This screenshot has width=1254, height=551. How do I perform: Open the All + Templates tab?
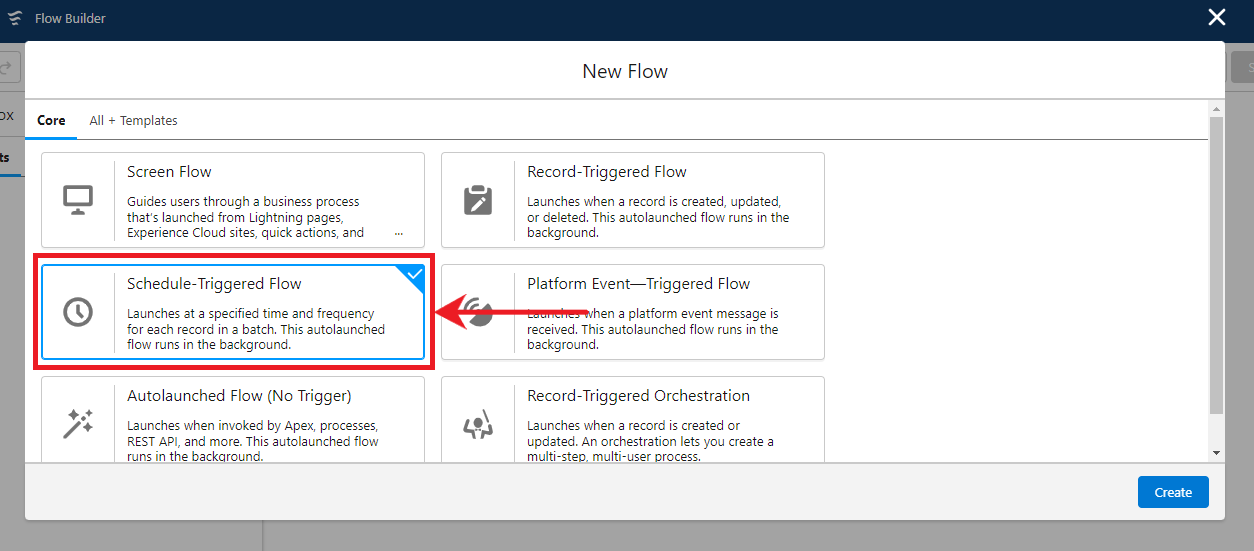tap(133, 120)
